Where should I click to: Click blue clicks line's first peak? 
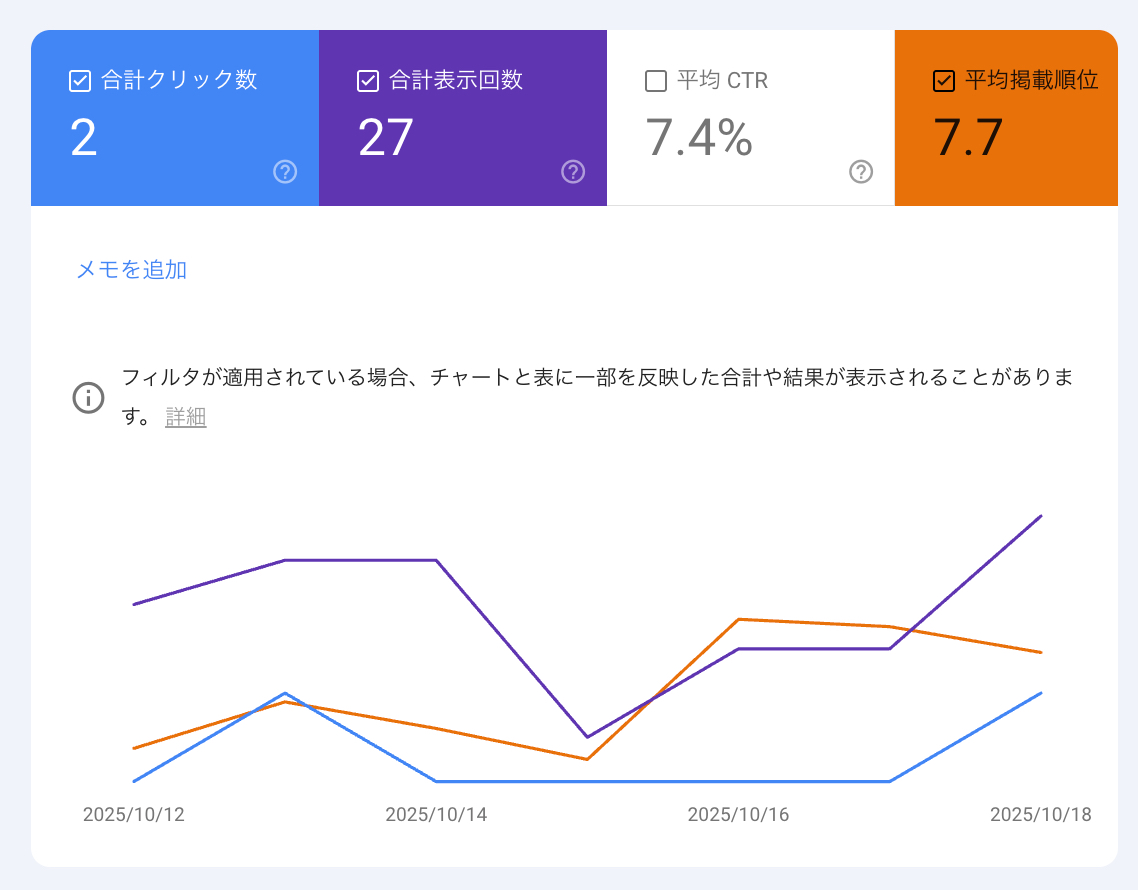point(286,693)
